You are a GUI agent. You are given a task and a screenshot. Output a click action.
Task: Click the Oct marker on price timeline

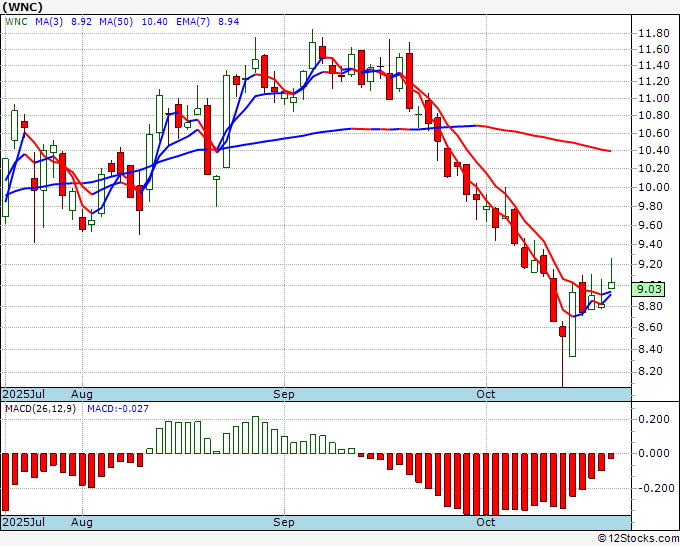pos(485,394)
